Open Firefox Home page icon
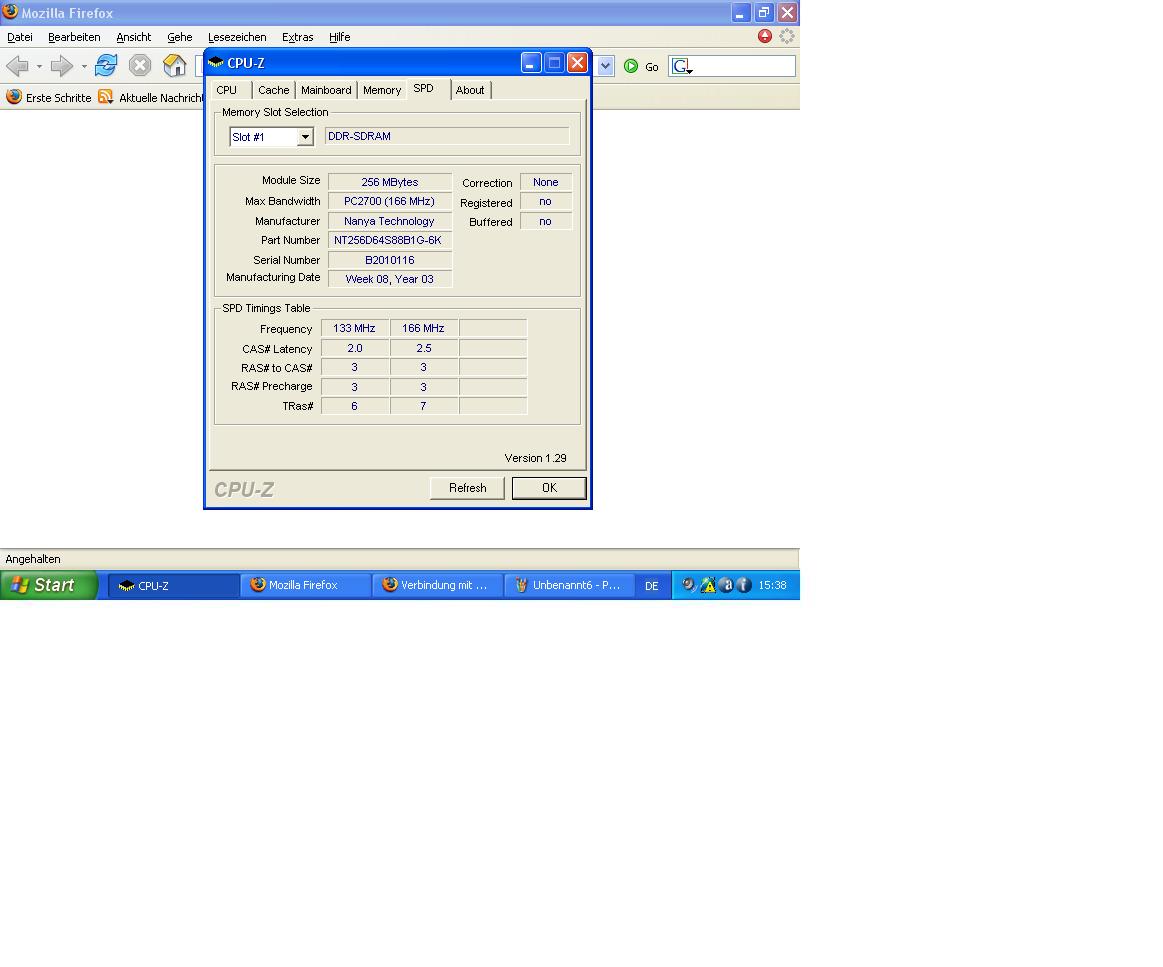The width and height of the screenshot is (1163, 967). (174, 65)
